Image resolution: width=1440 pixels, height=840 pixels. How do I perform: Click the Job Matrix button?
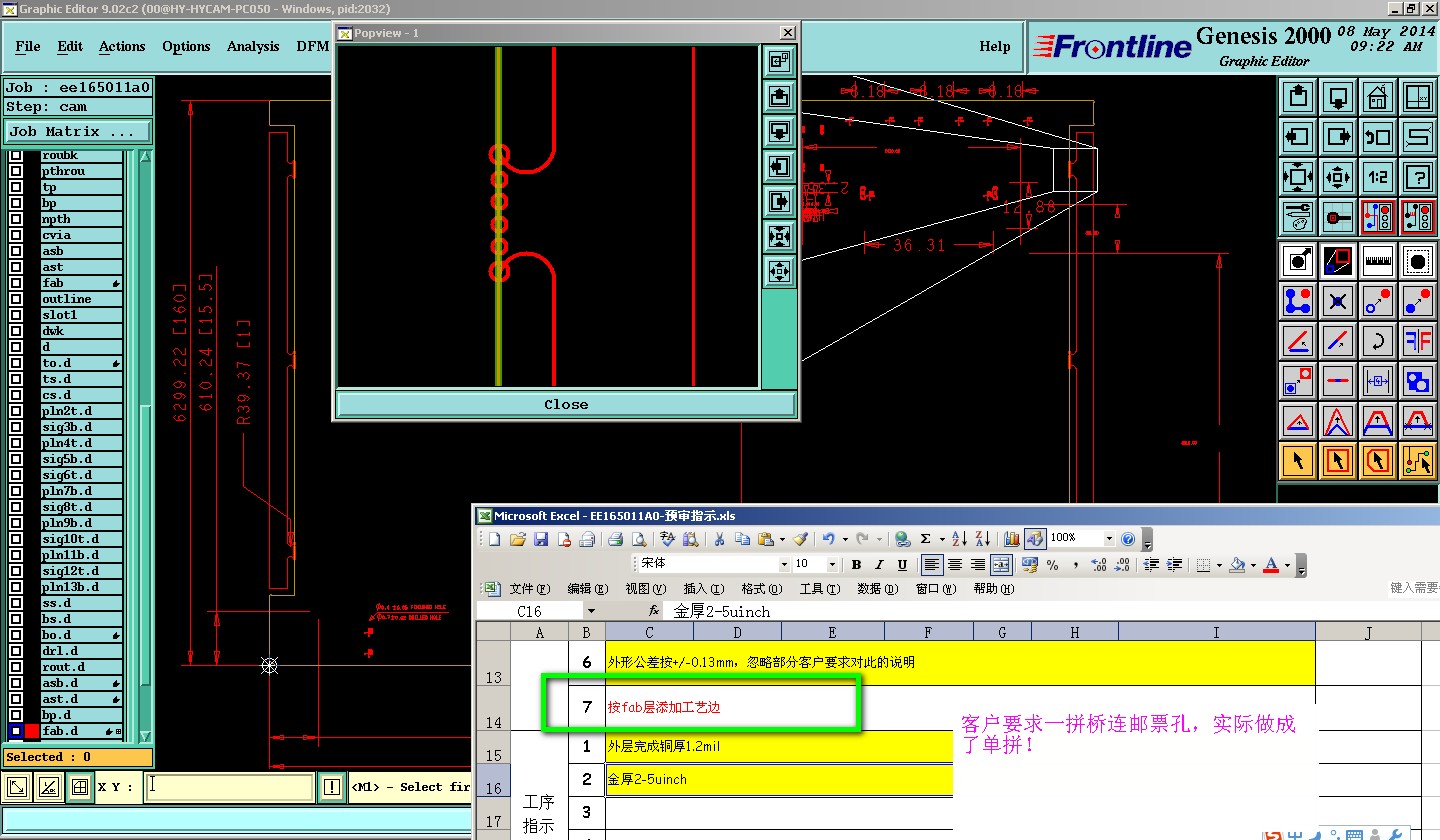pyautogui.click(x=78, y=131)
